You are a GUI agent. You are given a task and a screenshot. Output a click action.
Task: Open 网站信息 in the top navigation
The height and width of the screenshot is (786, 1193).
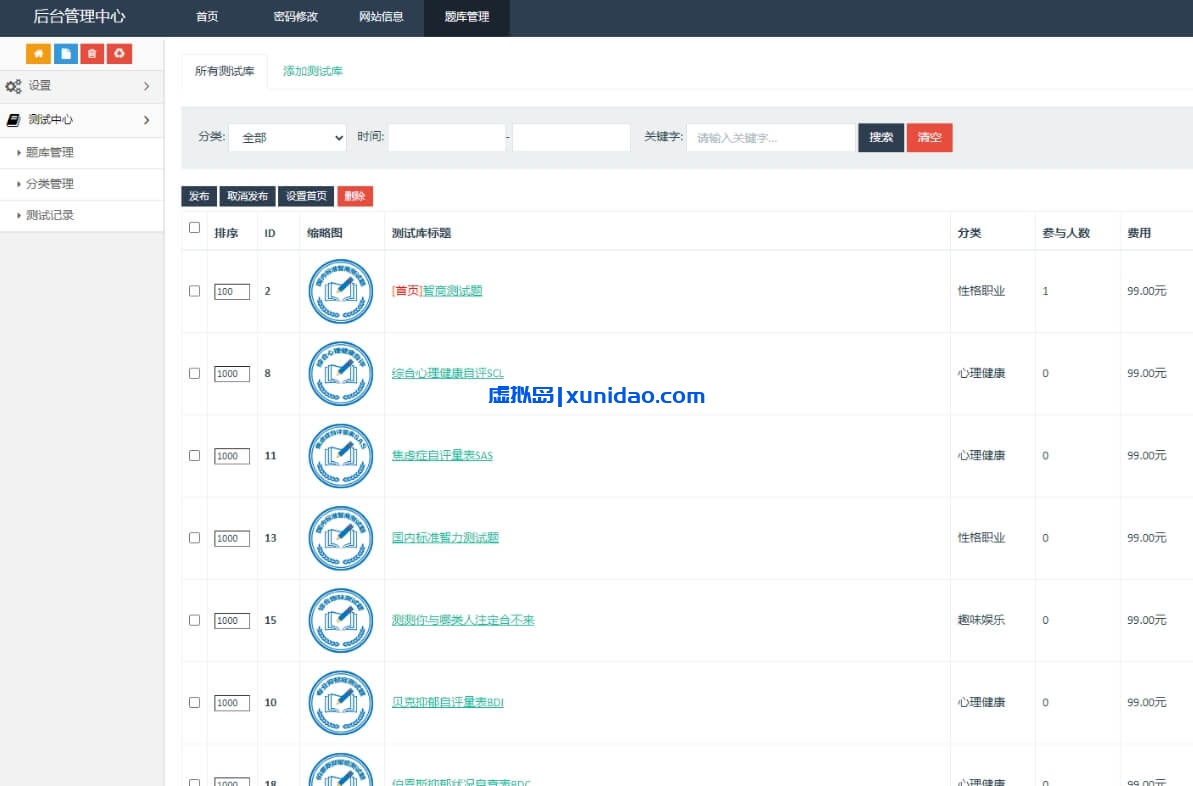(x=381, y=17)
